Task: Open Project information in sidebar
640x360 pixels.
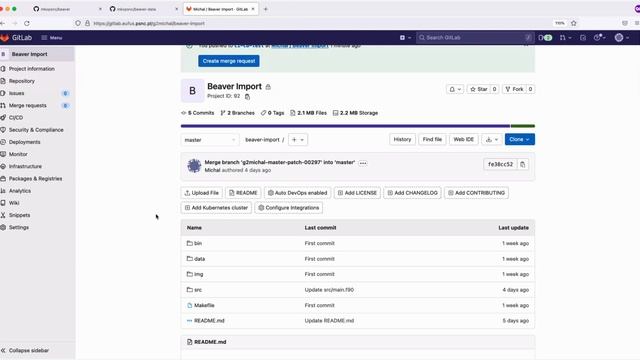Action: [x=32, y=69]
